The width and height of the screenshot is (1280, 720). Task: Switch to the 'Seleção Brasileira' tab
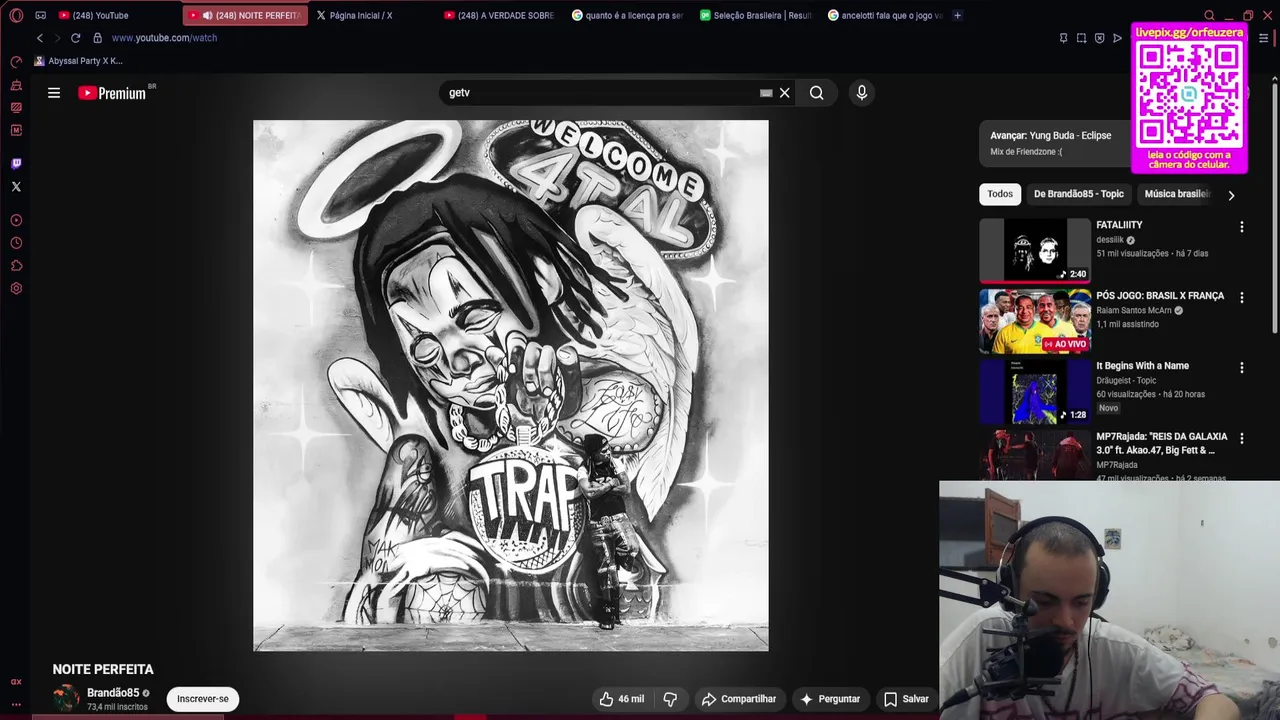[756, 15]
